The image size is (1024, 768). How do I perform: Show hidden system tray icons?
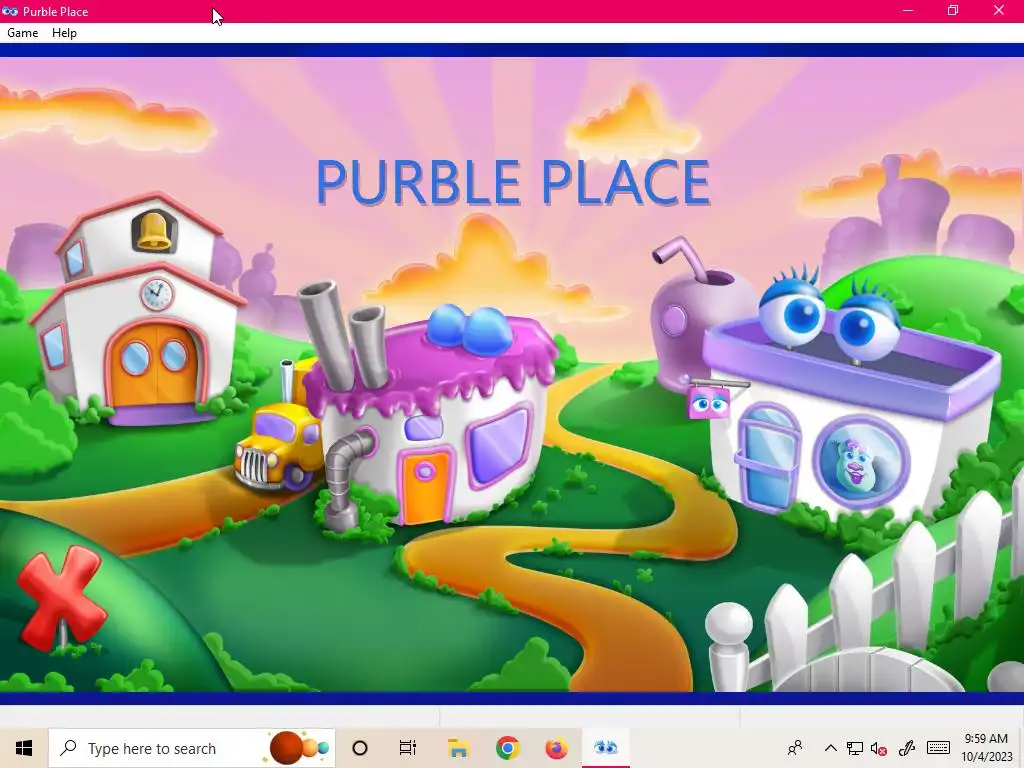[831, 748]
